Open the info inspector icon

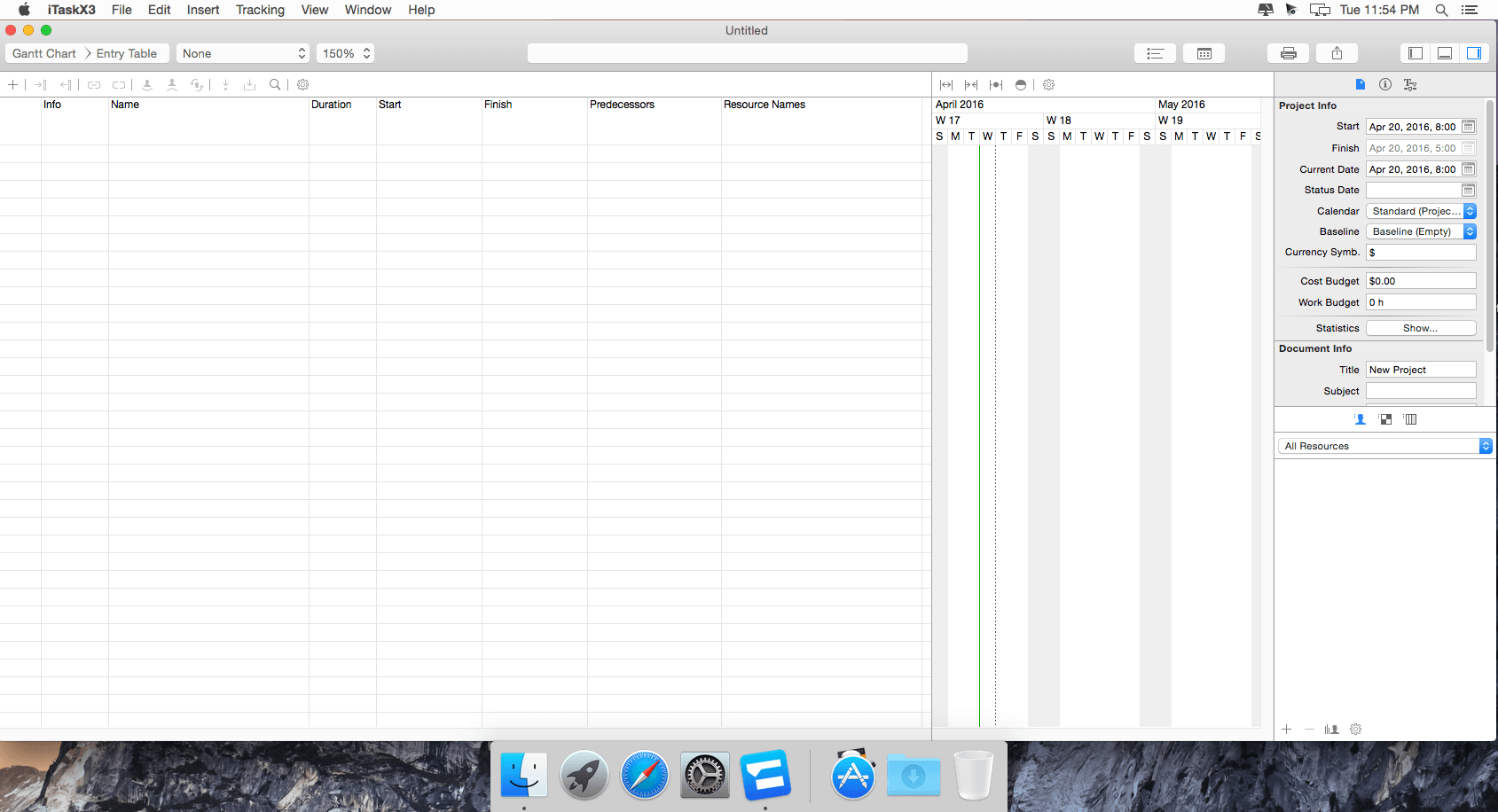(x=1385, y=84)
